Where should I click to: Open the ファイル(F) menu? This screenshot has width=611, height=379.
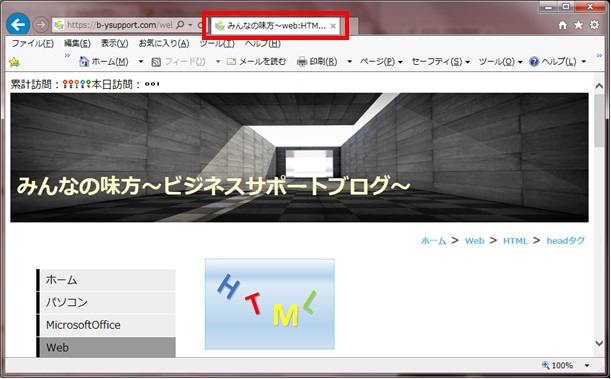click(33, 43)
